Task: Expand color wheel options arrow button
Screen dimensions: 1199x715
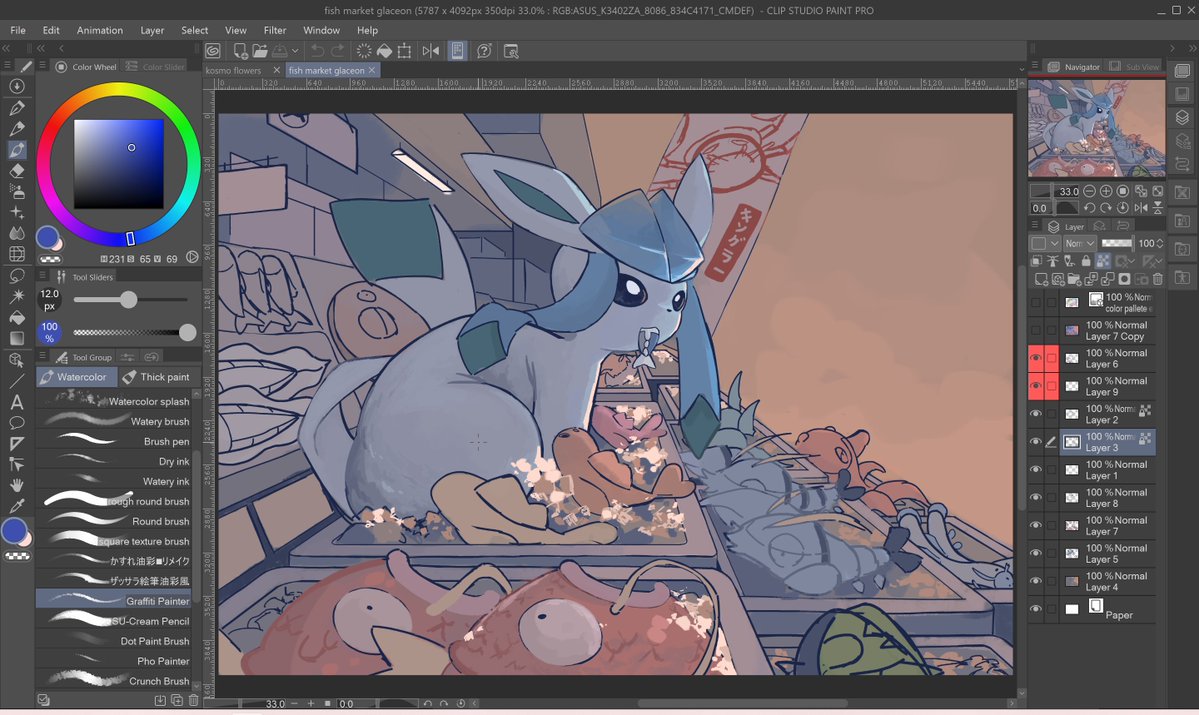Action: tap(193, 258)
